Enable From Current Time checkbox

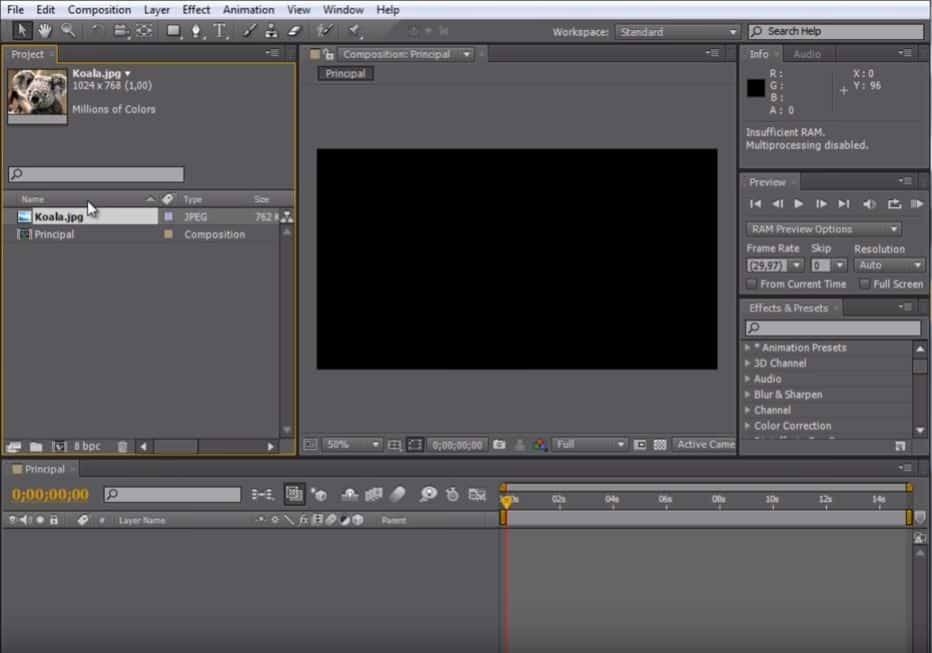click(x=751, y=284)
